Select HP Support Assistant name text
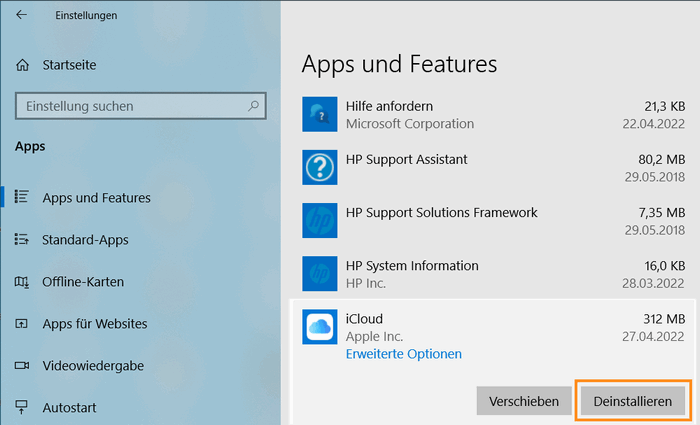The height and width of the screenshot is (425, 700). 407,159
